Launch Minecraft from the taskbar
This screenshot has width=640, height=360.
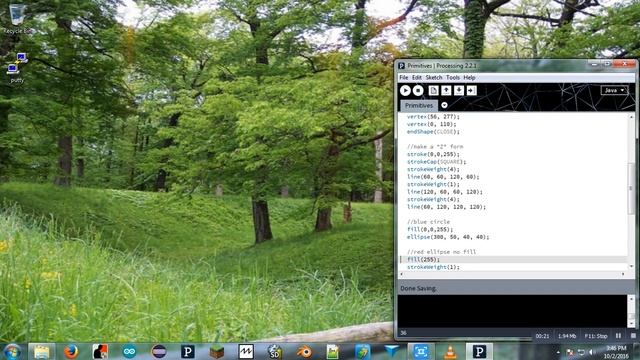click(217, 351)
